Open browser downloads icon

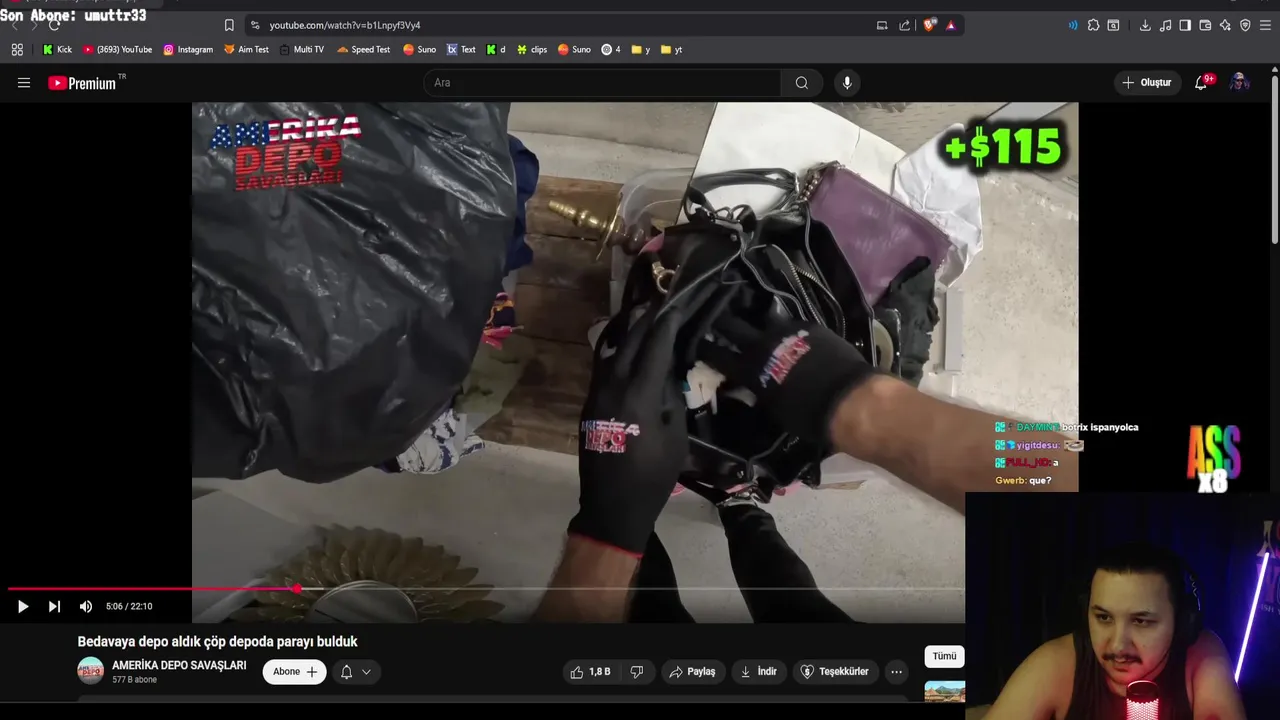click(x=1145, y=25)
